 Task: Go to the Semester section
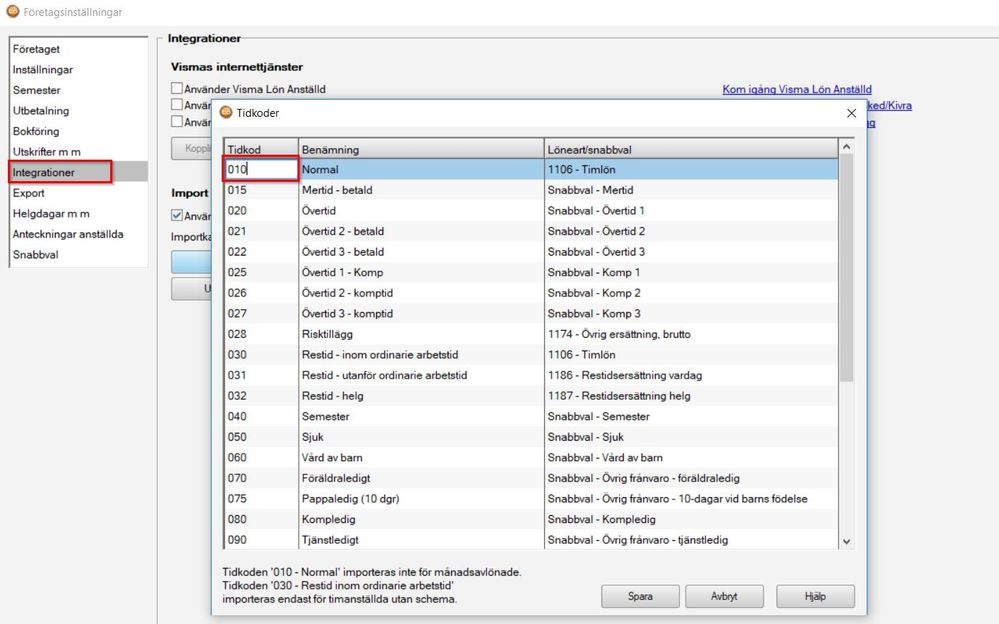(x=36, y=90)
